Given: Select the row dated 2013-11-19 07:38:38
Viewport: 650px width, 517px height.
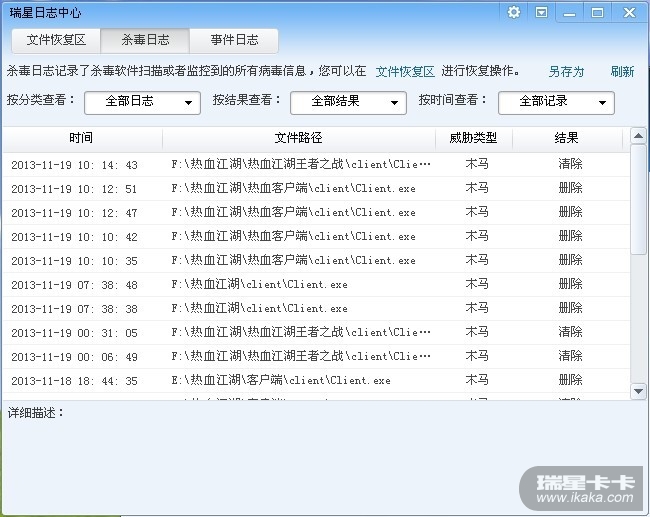Looking at the screenshot, I should click(316, 309).
